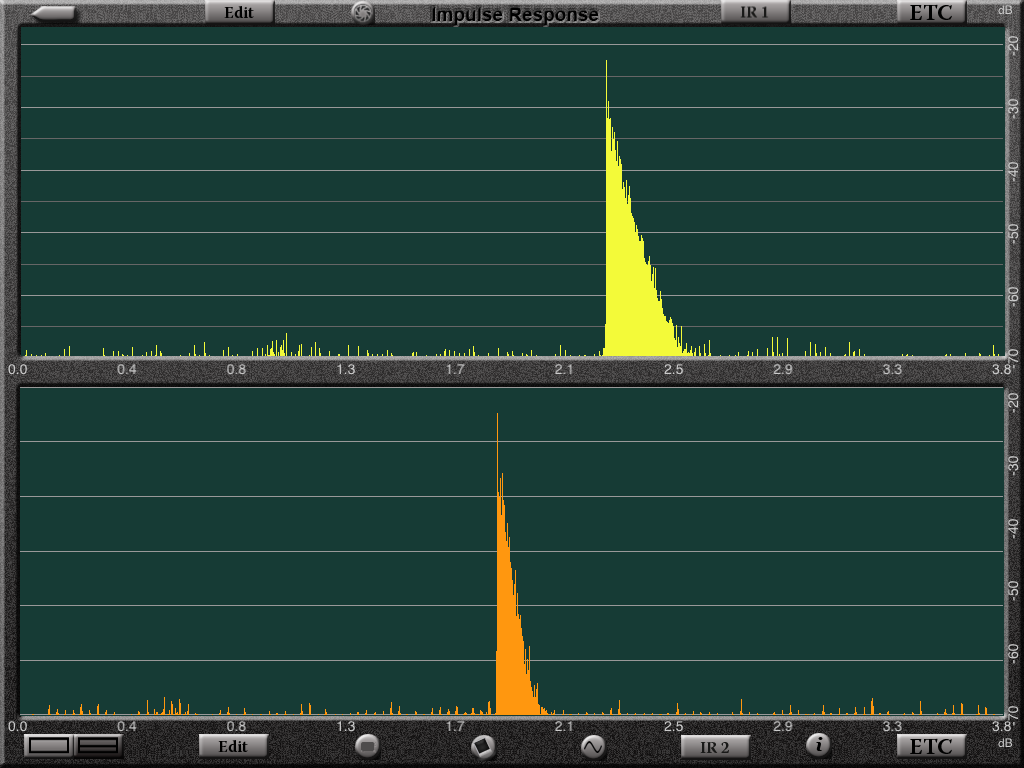Screen dimensions: 1024x768
Task: Open the IR 1 selector
Action: coord(755,13)
